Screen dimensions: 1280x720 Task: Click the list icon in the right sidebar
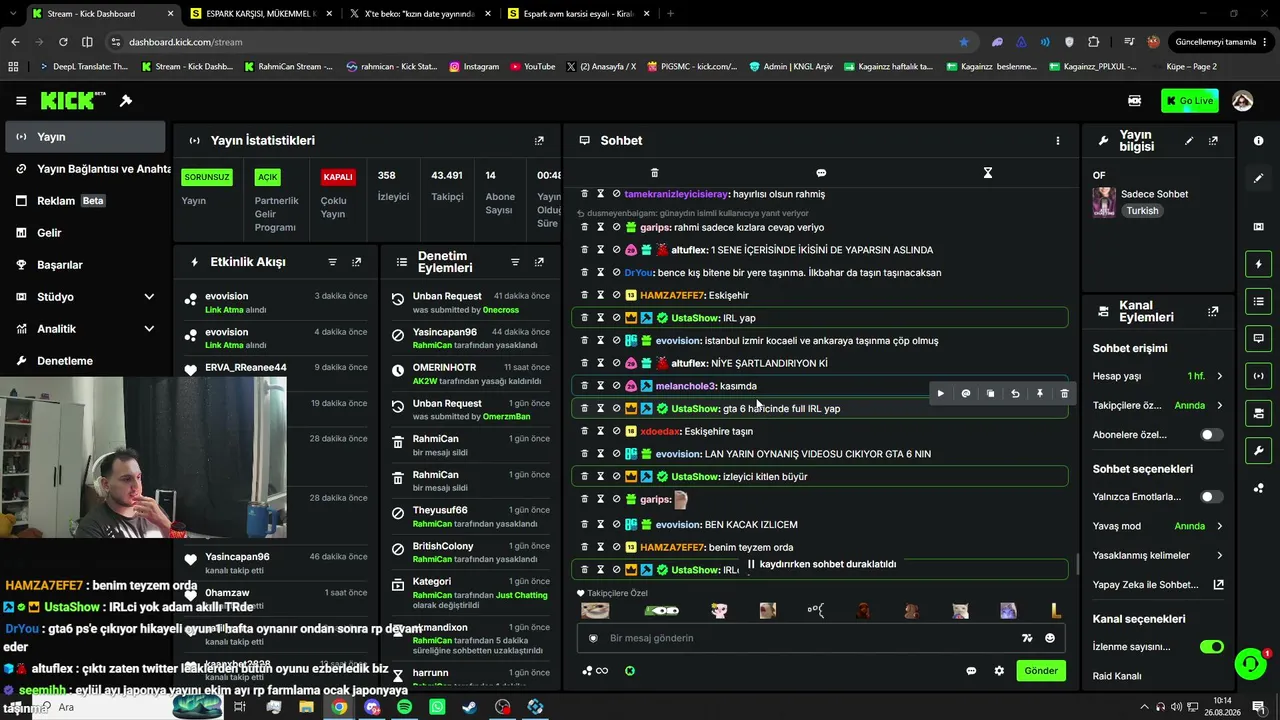1258,301
